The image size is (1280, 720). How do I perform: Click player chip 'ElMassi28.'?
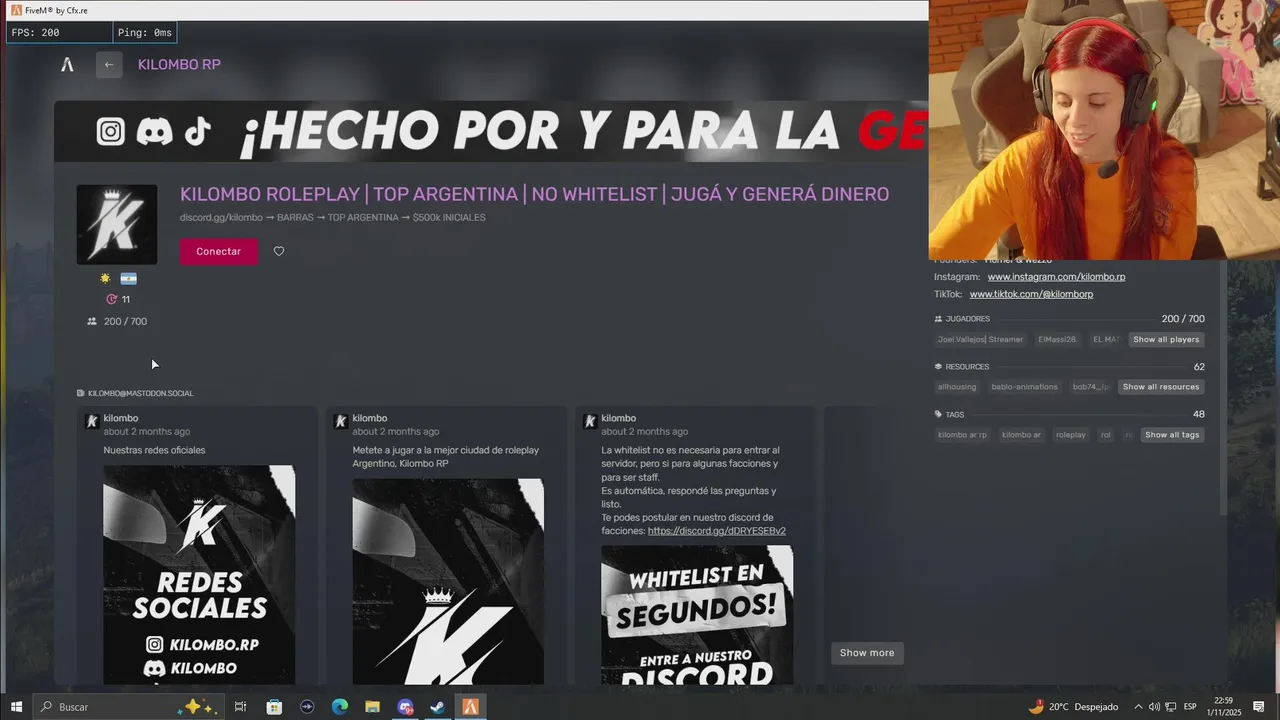(1057, 340)
